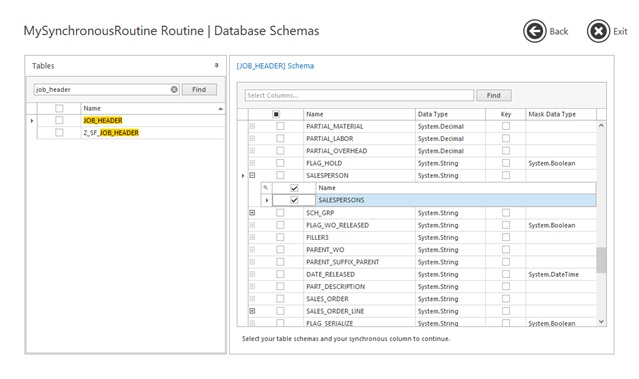Select the PARENT_SUFFIX_PARENT column name
639x379 pixels.
click(x=343, y=262)
